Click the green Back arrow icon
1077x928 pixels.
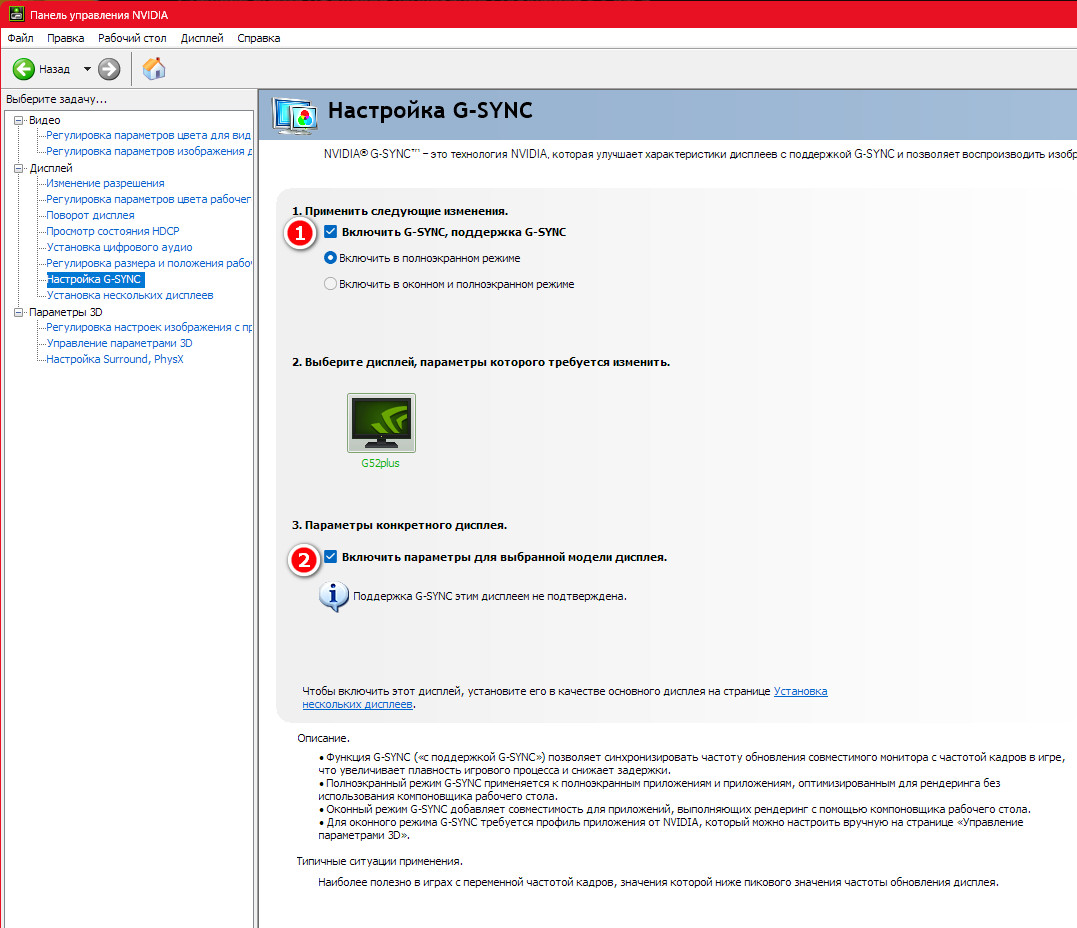24,69
